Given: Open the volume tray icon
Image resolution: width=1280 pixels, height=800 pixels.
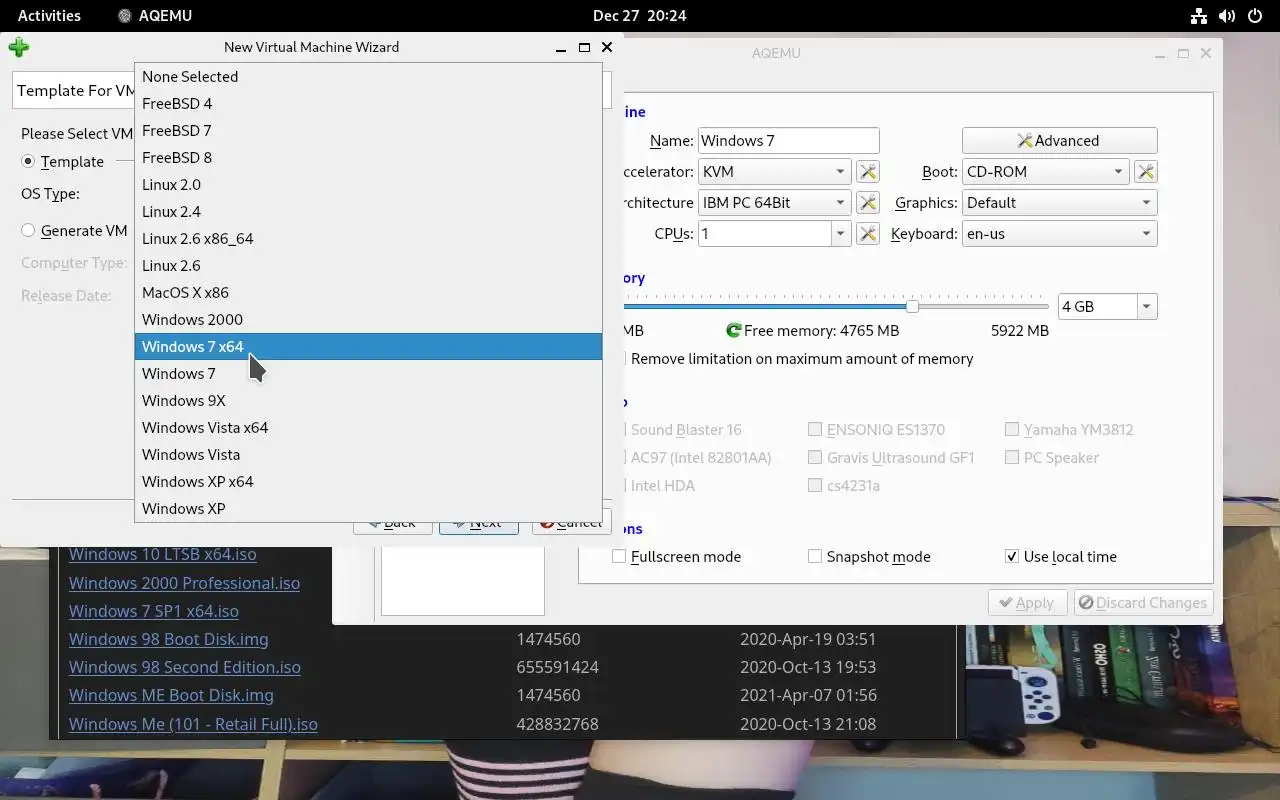Looking at the screenshot, I should coord(1227,15).
